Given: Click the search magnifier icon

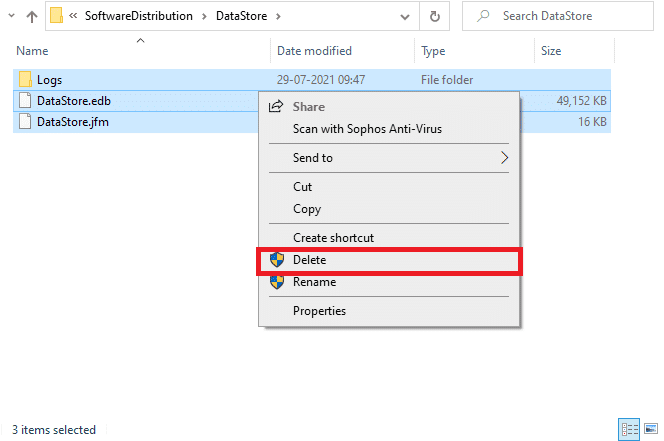Looking at the screenshot, I should tap(483, 16).
